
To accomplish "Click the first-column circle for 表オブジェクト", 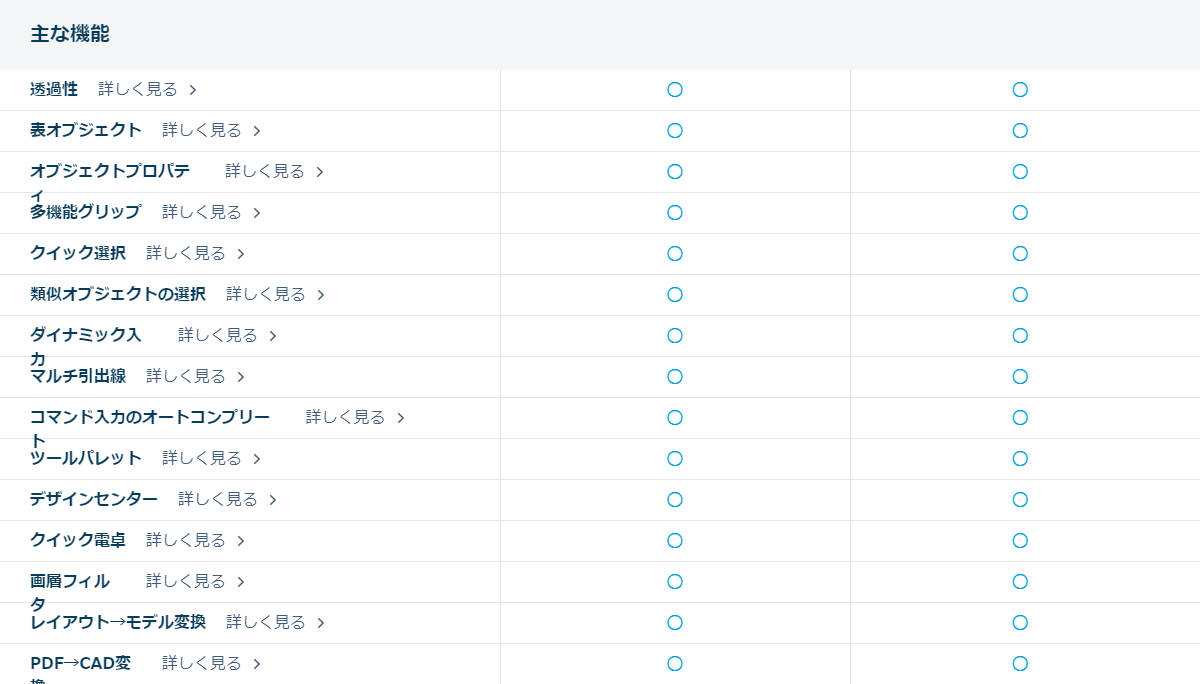I will 675,131.
